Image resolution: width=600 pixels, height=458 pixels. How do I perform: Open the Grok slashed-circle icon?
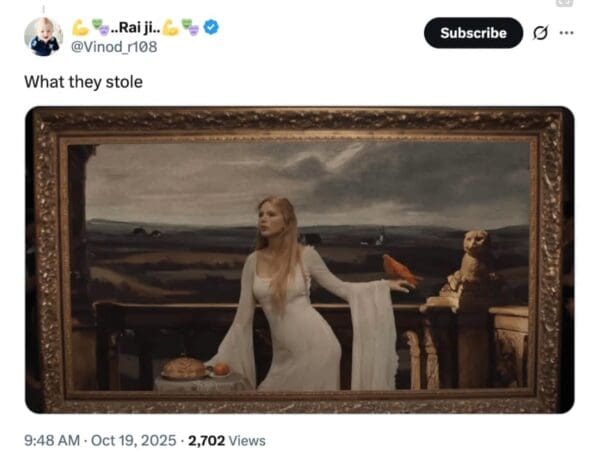pyautogui.click(x=541, y=33)
